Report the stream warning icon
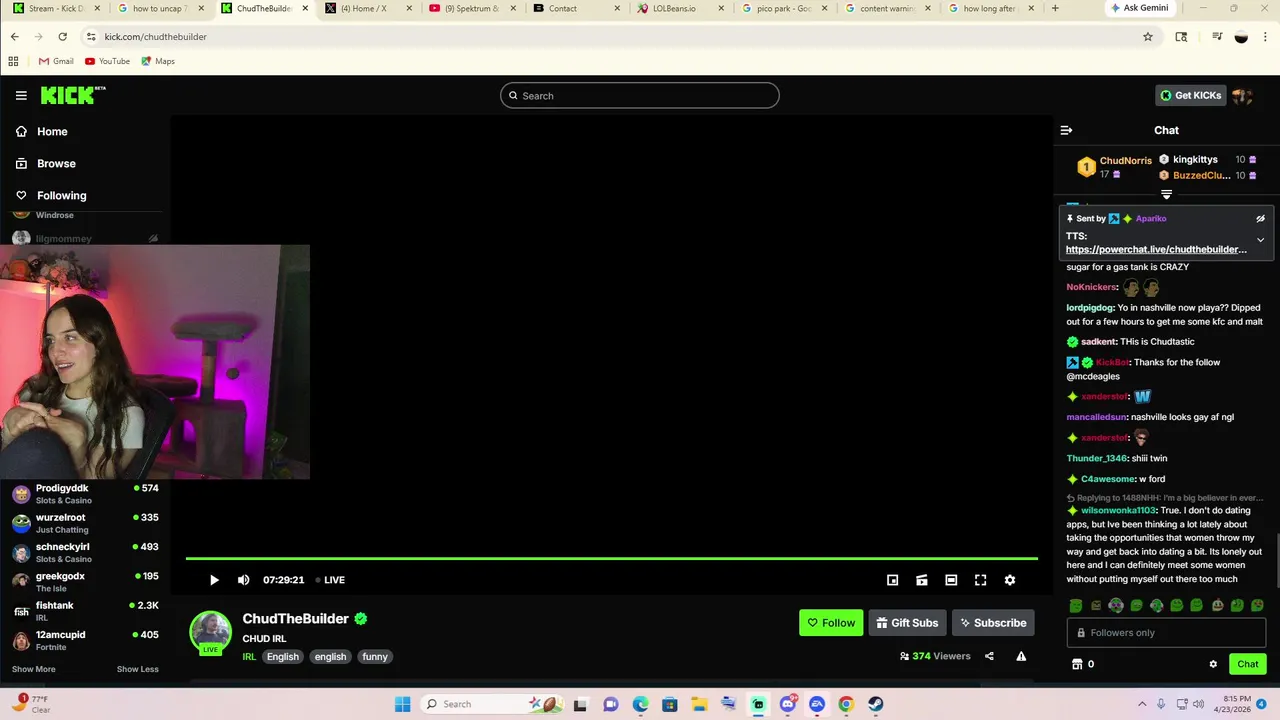Viewport: 1280px width, 720px height. (1021, 656)
